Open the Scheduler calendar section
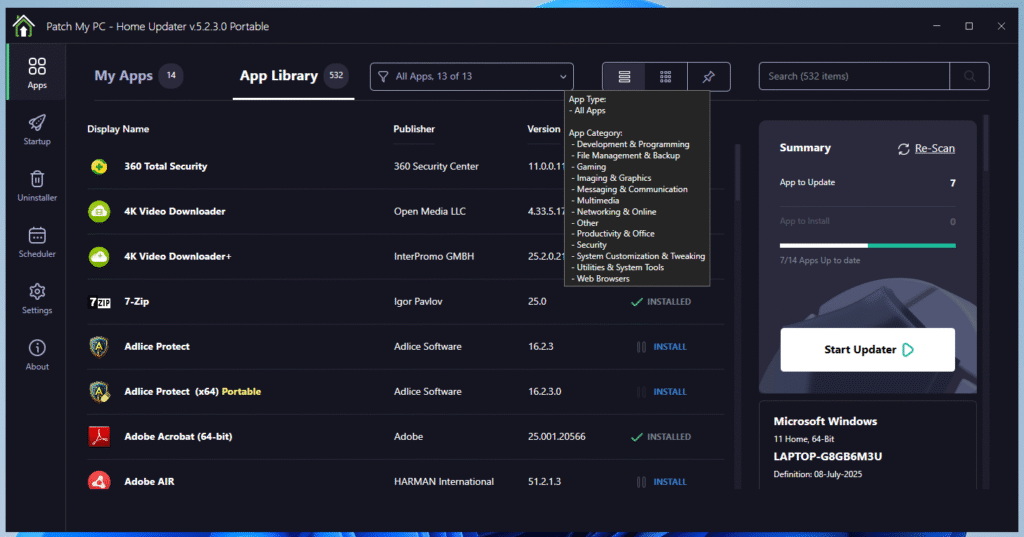Viewport: 1024px width, 537px height. pos(37,242)
